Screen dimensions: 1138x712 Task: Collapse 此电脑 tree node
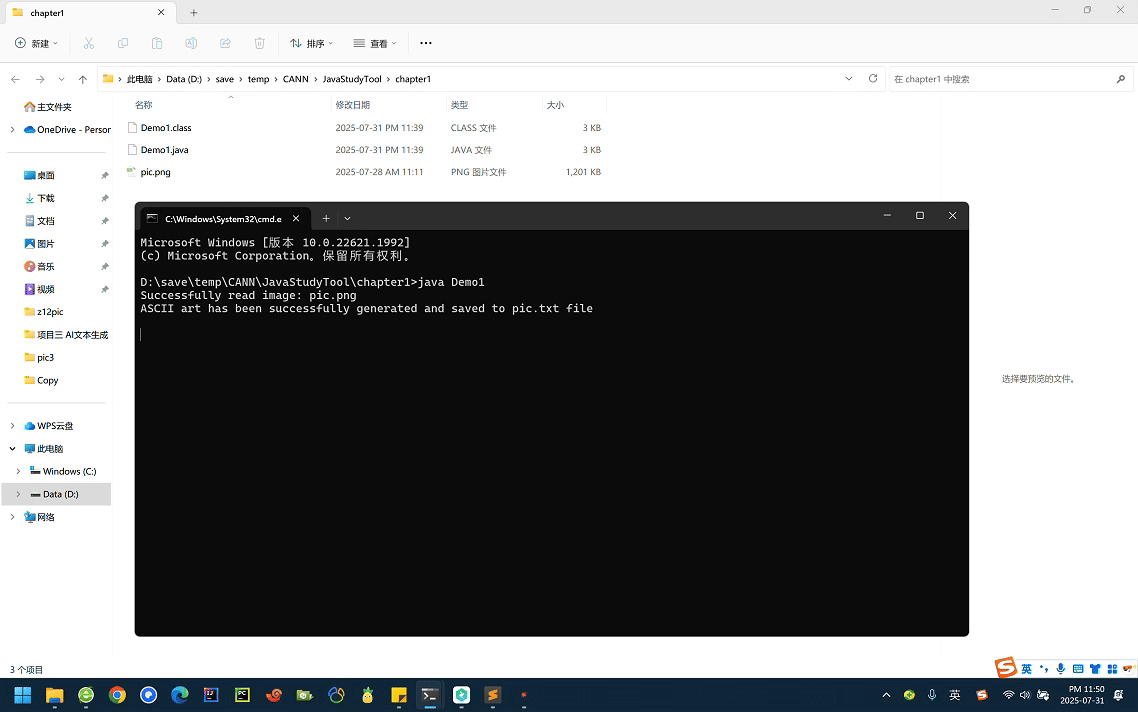[x=12, y=449]
